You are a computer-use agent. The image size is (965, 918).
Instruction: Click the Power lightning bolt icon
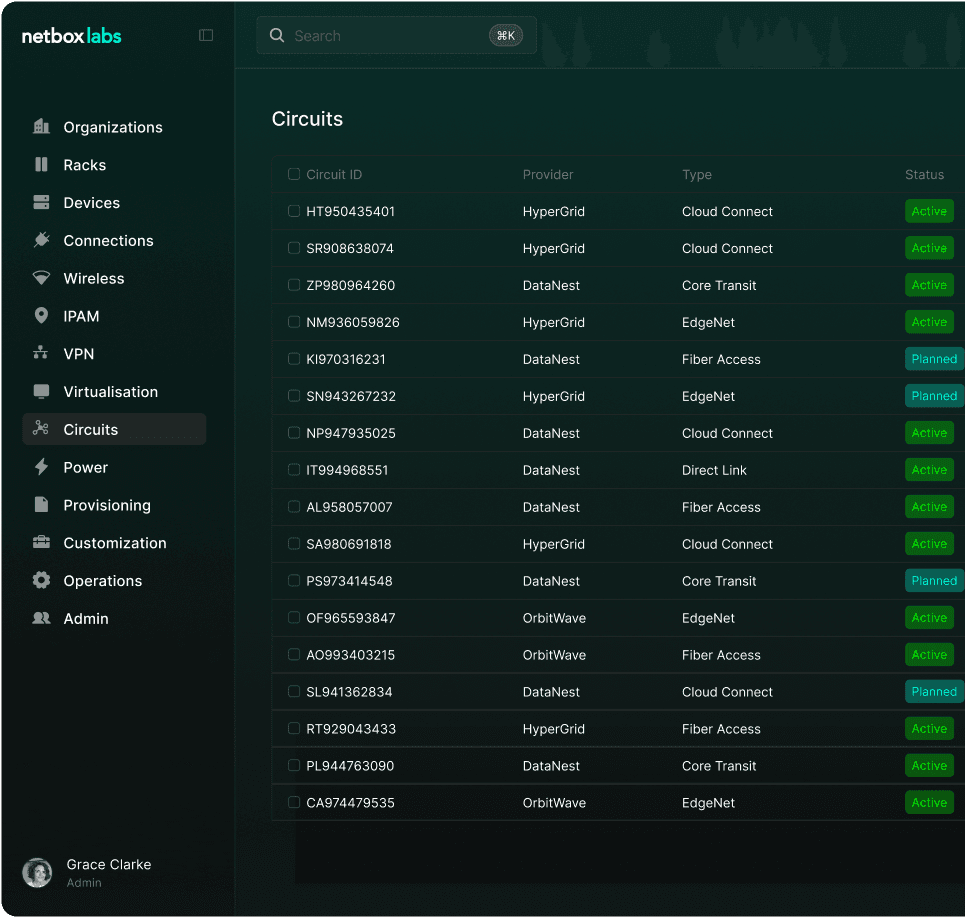[41, 467]
